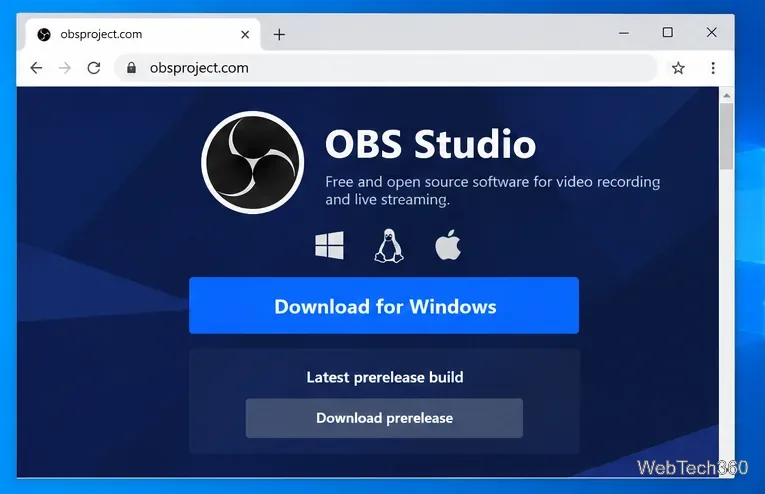Close the Chrome window
This screenshot has width=765, height=494.
(x=711, y=33)
